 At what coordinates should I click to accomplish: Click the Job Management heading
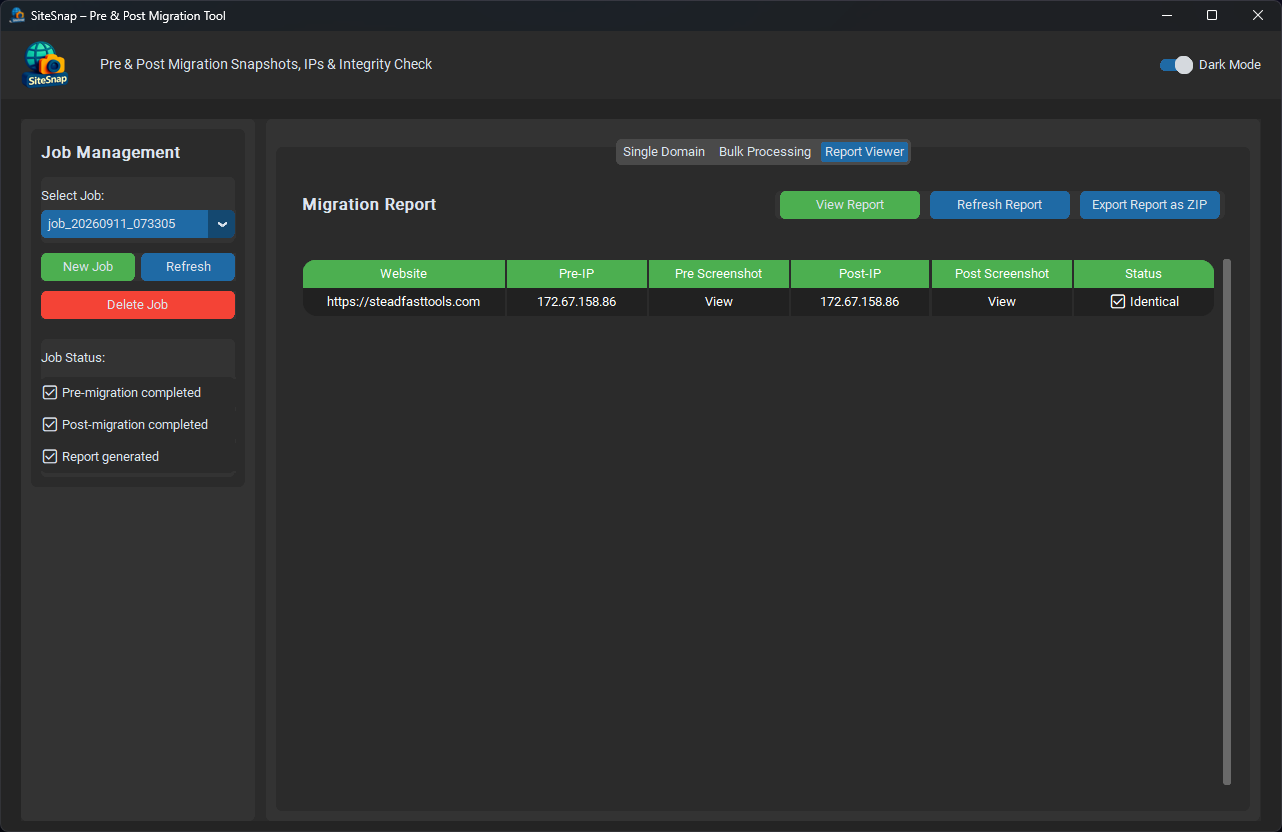(111, 153)
